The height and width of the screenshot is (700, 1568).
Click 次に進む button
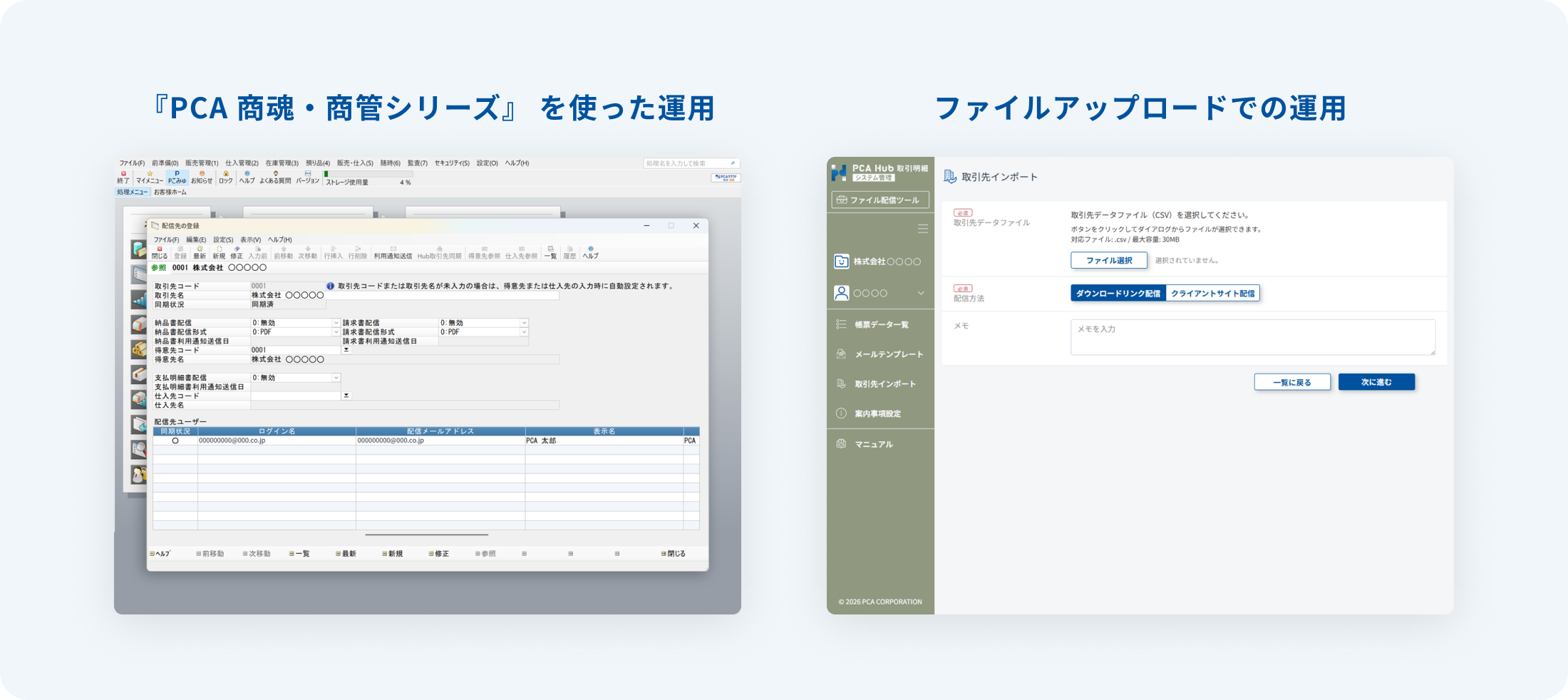(x=1376, y=382)
